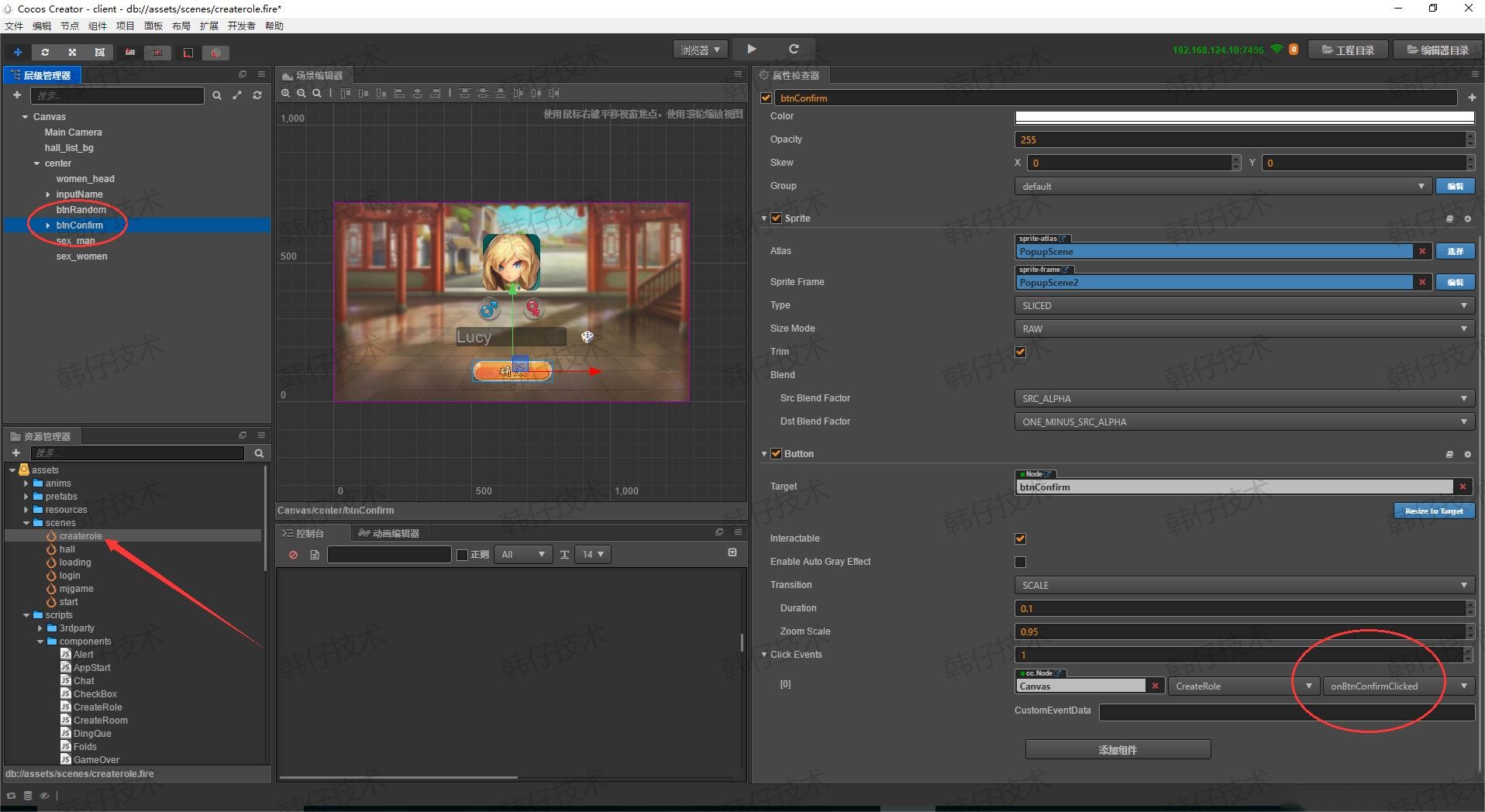Toggle the Button component enabled checkbox

click(776, 454)
